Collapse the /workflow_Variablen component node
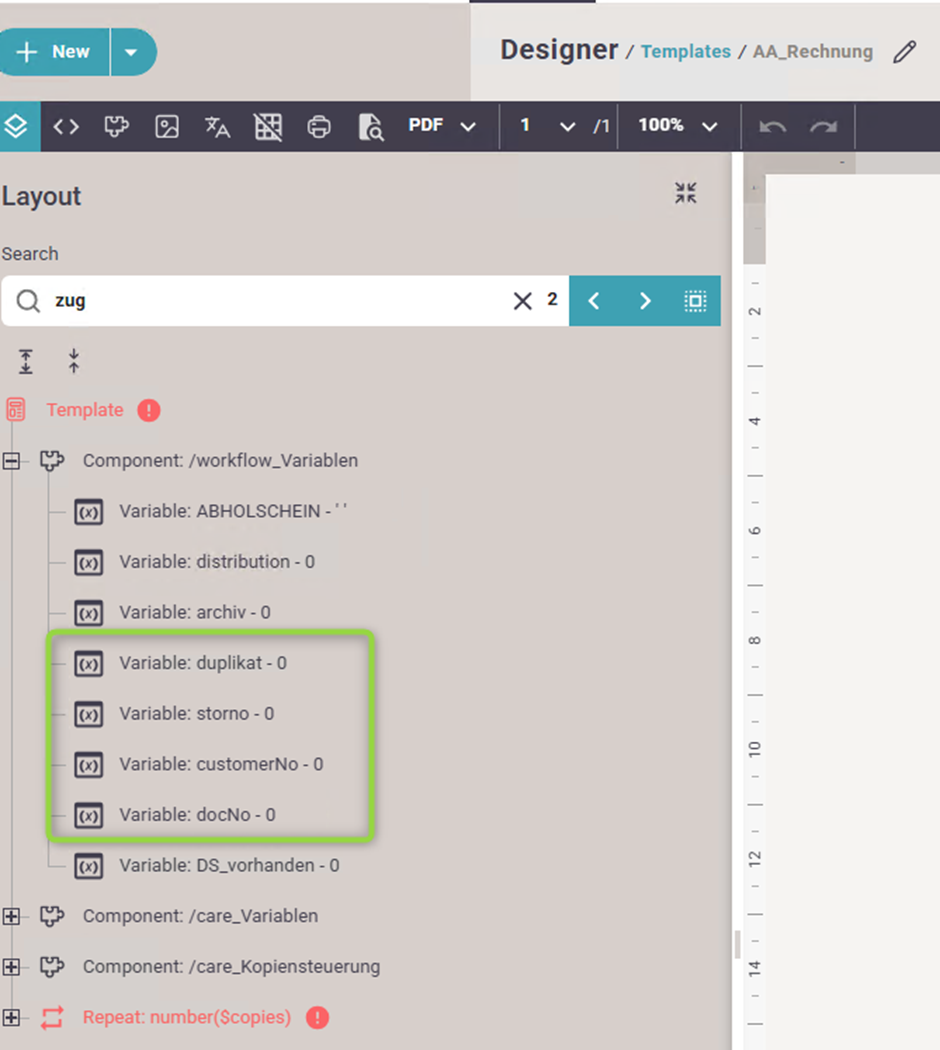The image size is (940, 1050). click(x=12, y=461)
